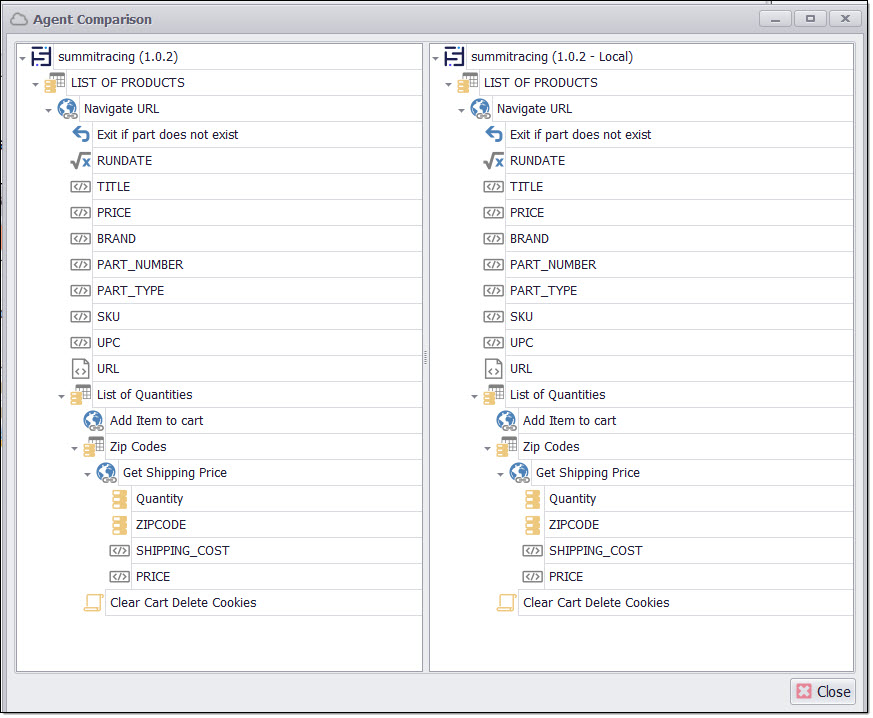Image resolution: width=873 pixels, height=718 pixels.
Task: Click the splitter handle between the panels
Action: tap(426, 357)
